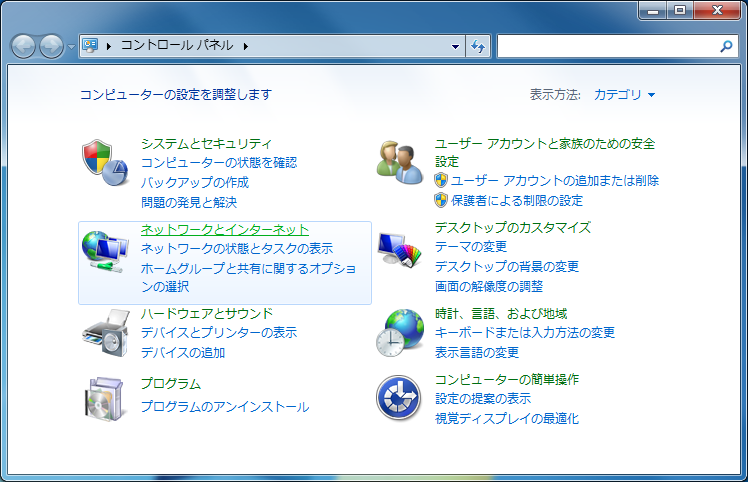
Task: Go back using the Back arrow button
Action: [23, 46]
